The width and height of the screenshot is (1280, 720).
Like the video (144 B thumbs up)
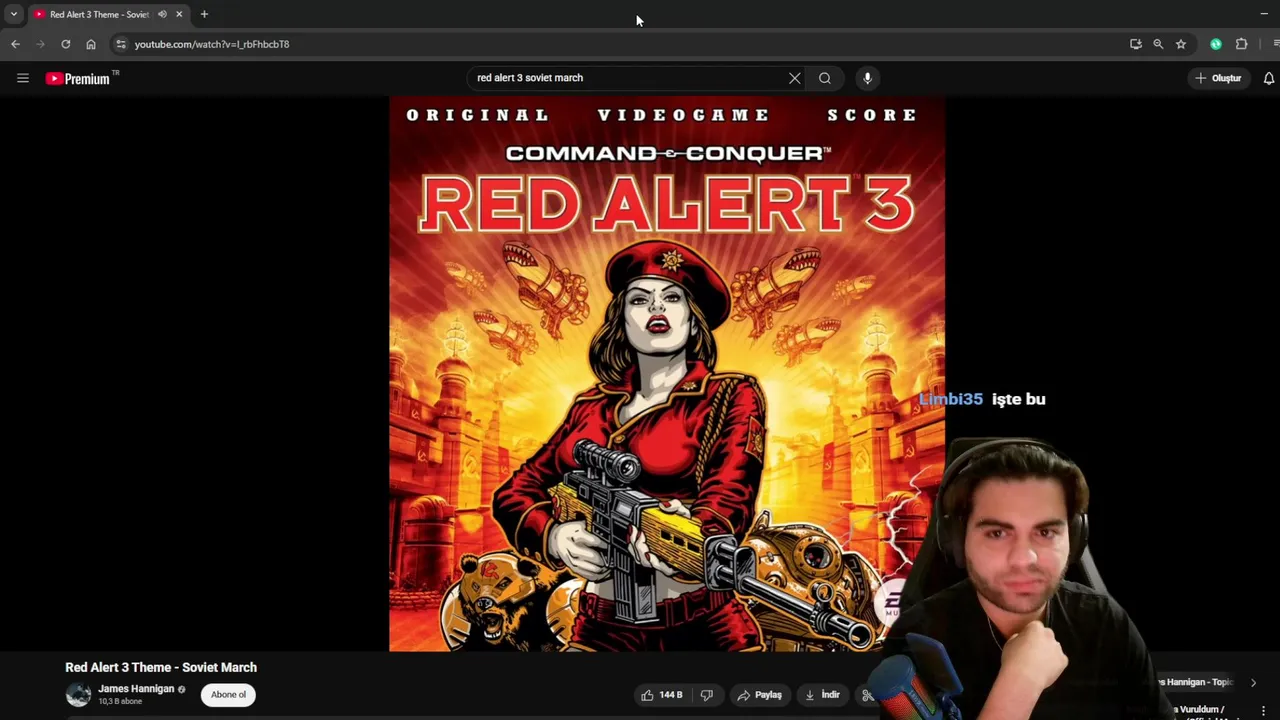click(661, 695)
